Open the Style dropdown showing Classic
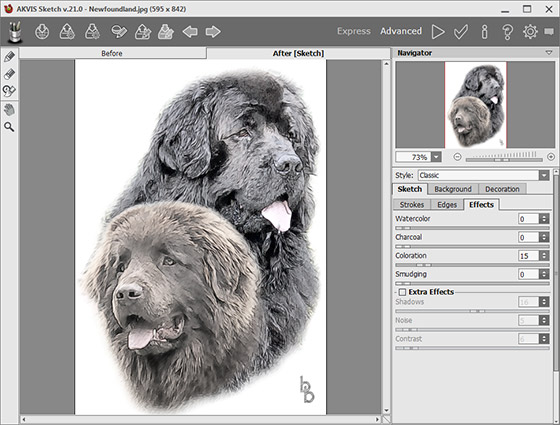The image size is (560, 425). [x=483, y=175]
